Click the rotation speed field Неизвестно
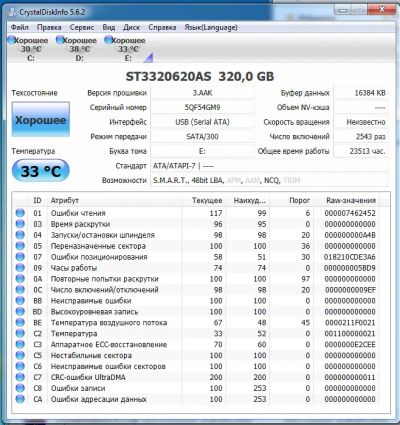Viewport: 400px width, 425px height. [361, 122]
